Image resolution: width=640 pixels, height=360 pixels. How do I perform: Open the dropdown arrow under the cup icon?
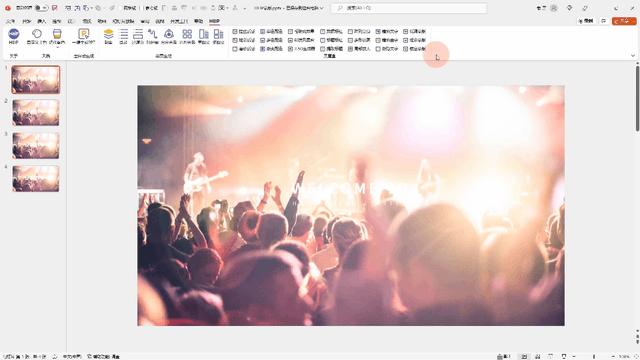[57, 47]
